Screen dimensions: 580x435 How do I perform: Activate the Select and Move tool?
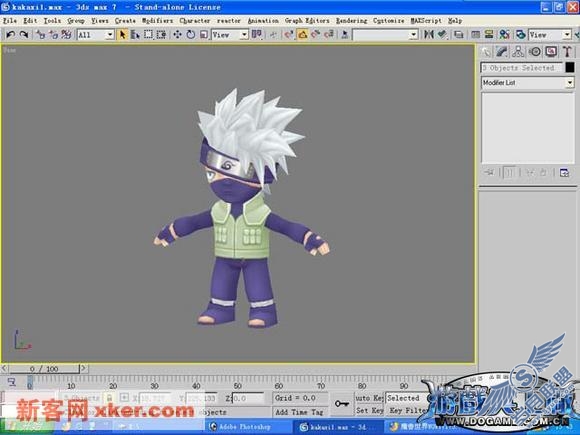[x=178, y=35]
